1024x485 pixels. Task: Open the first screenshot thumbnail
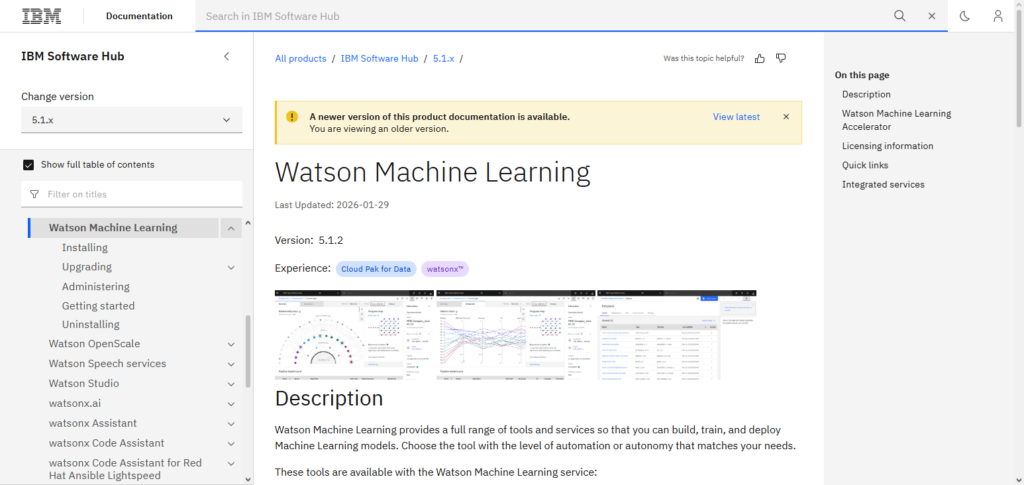pos(354,334)
